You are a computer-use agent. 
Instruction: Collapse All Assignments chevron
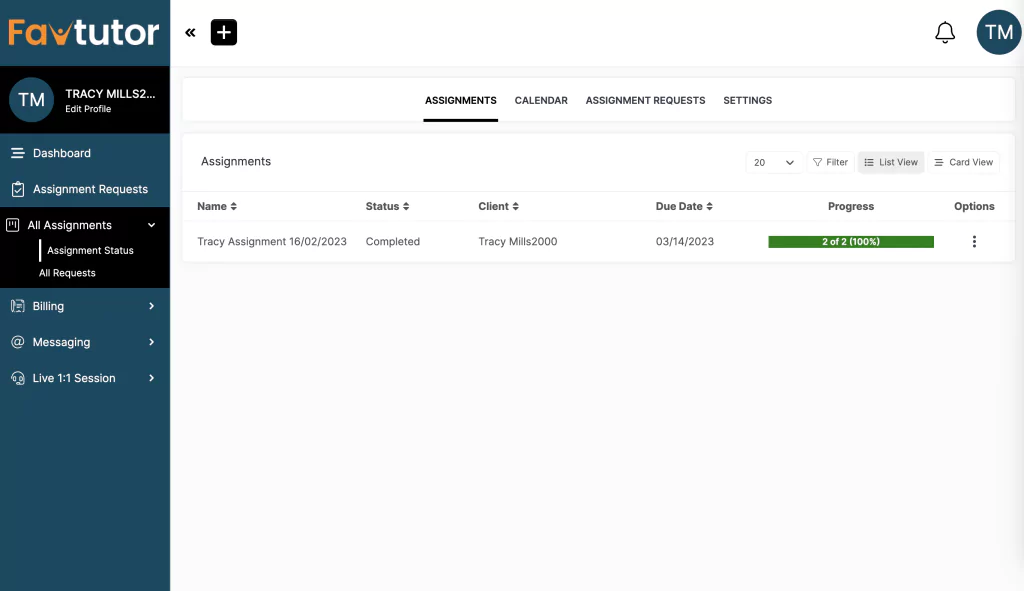point(152,225)
